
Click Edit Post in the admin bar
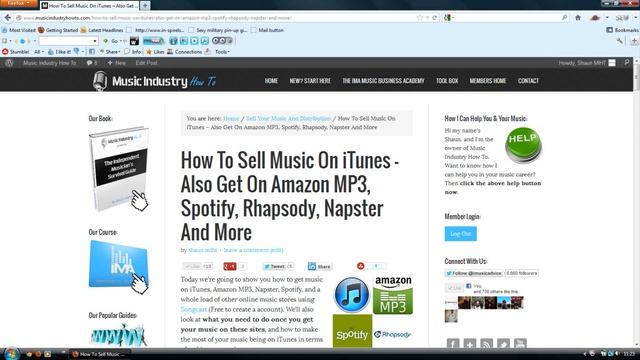pos(146,63)
